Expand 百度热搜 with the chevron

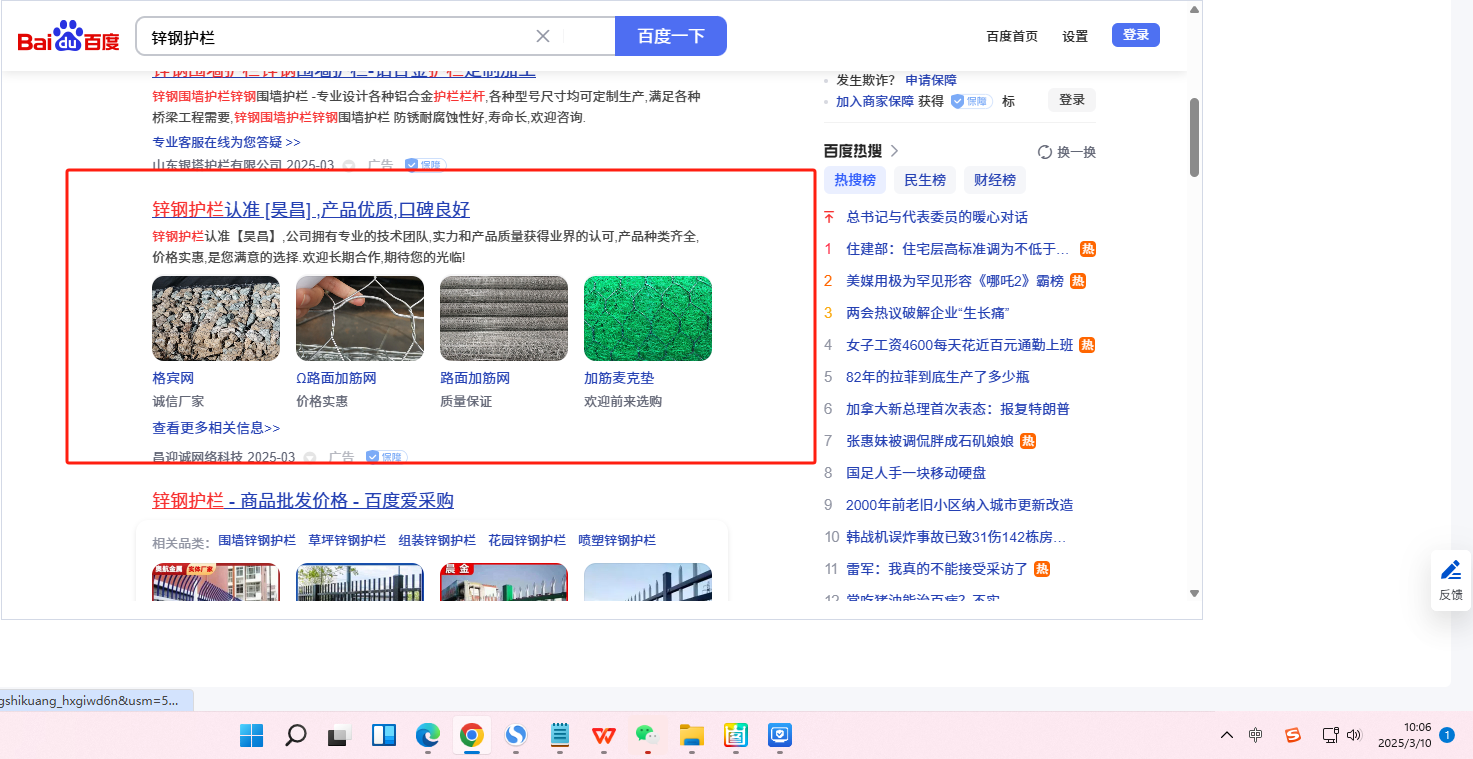click(x=894, y=151)
